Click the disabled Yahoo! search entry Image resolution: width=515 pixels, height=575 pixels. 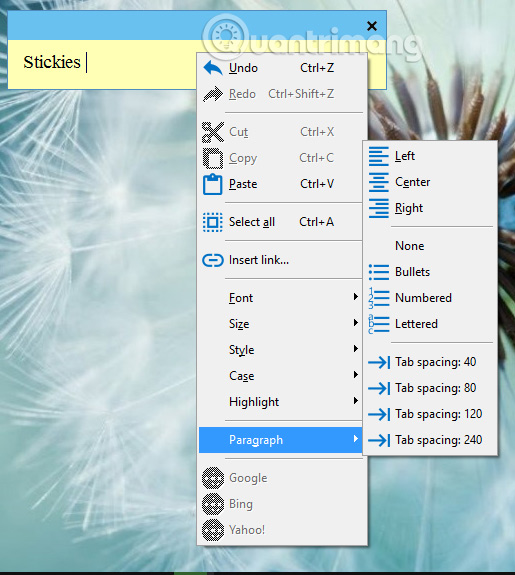coord(281,530)
